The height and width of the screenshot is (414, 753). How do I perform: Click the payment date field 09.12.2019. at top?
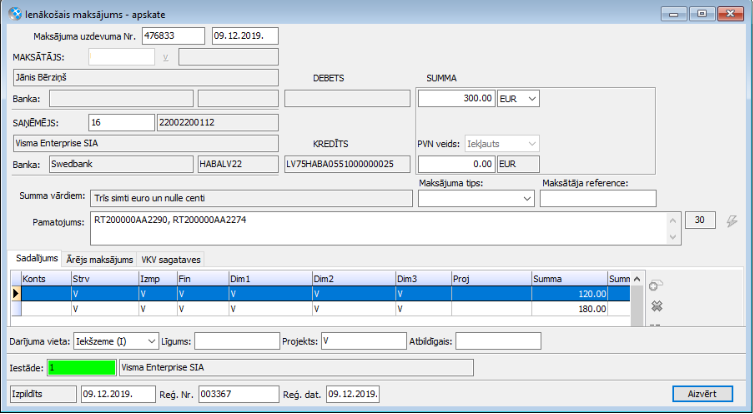[245, 36]
